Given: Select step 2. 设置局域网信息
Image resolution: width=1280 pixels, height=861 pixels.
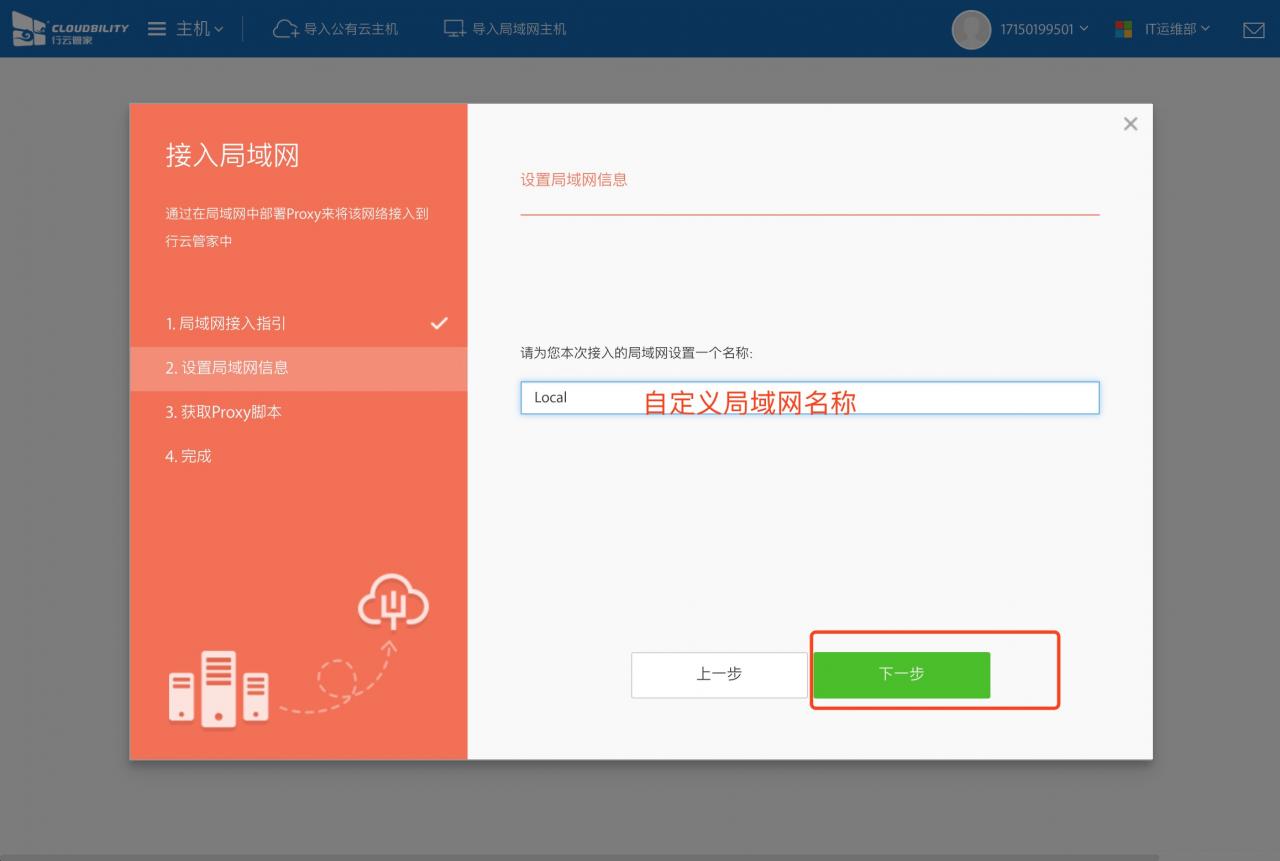Looking at the screenshot, I should (227, 368).
